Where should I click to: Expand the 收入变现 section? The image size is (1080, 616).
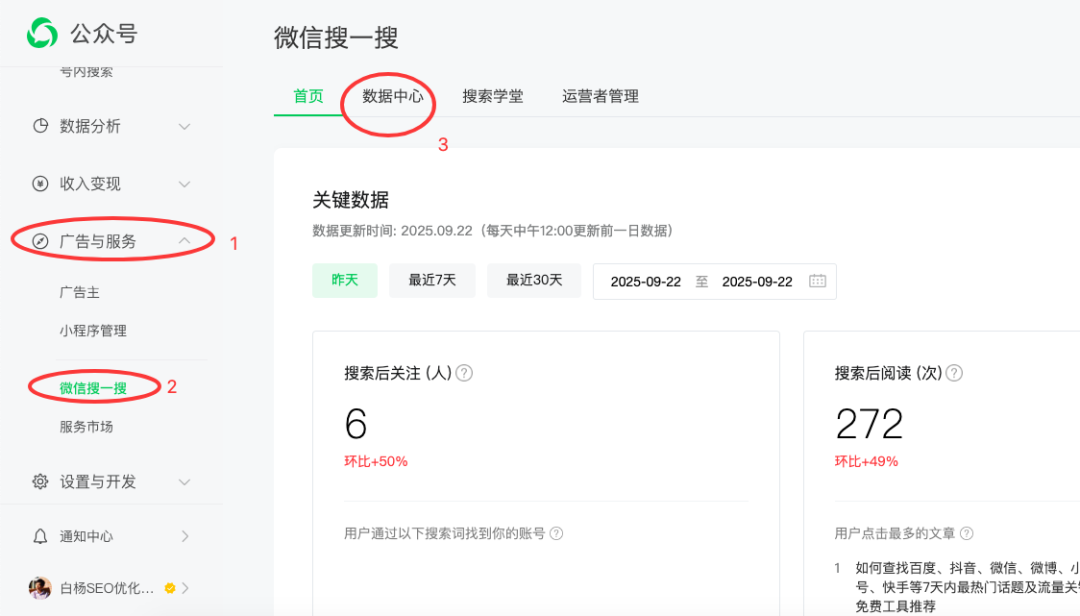(x=184, y=184)
